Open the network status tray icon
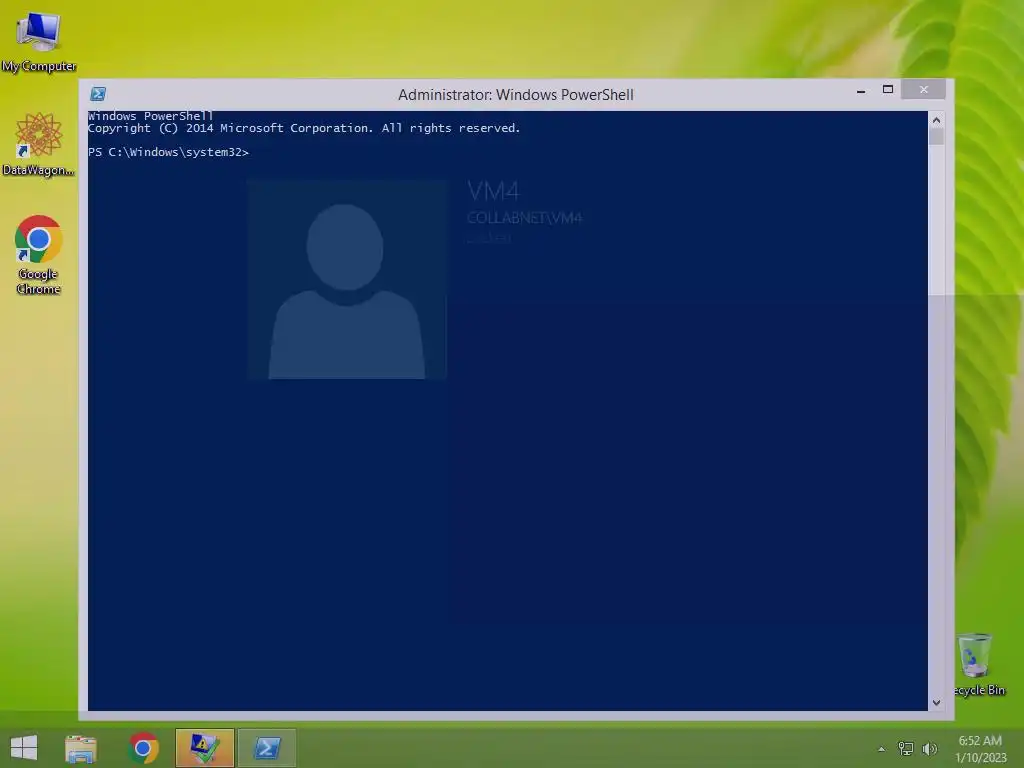 click(906, 748)
